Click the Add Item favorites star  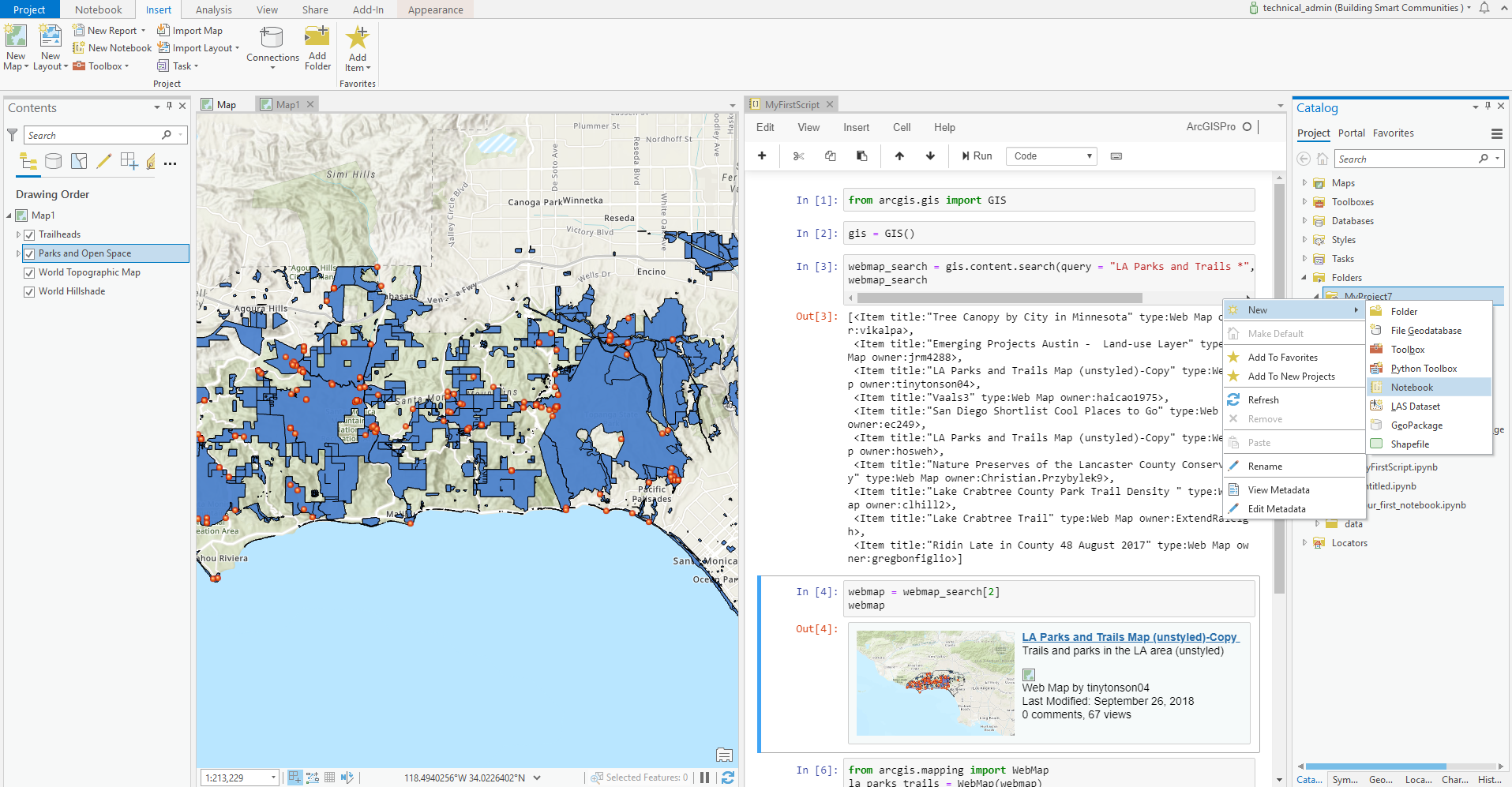[358, 37]
